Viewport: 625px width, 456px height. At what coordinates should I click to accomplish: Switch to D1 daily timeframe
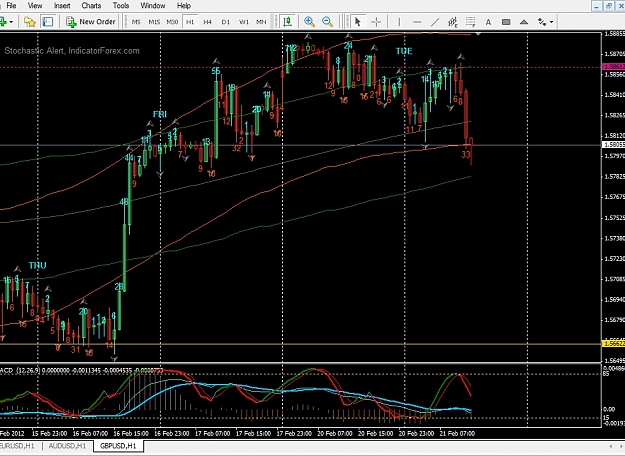click(x=226, y=22)
